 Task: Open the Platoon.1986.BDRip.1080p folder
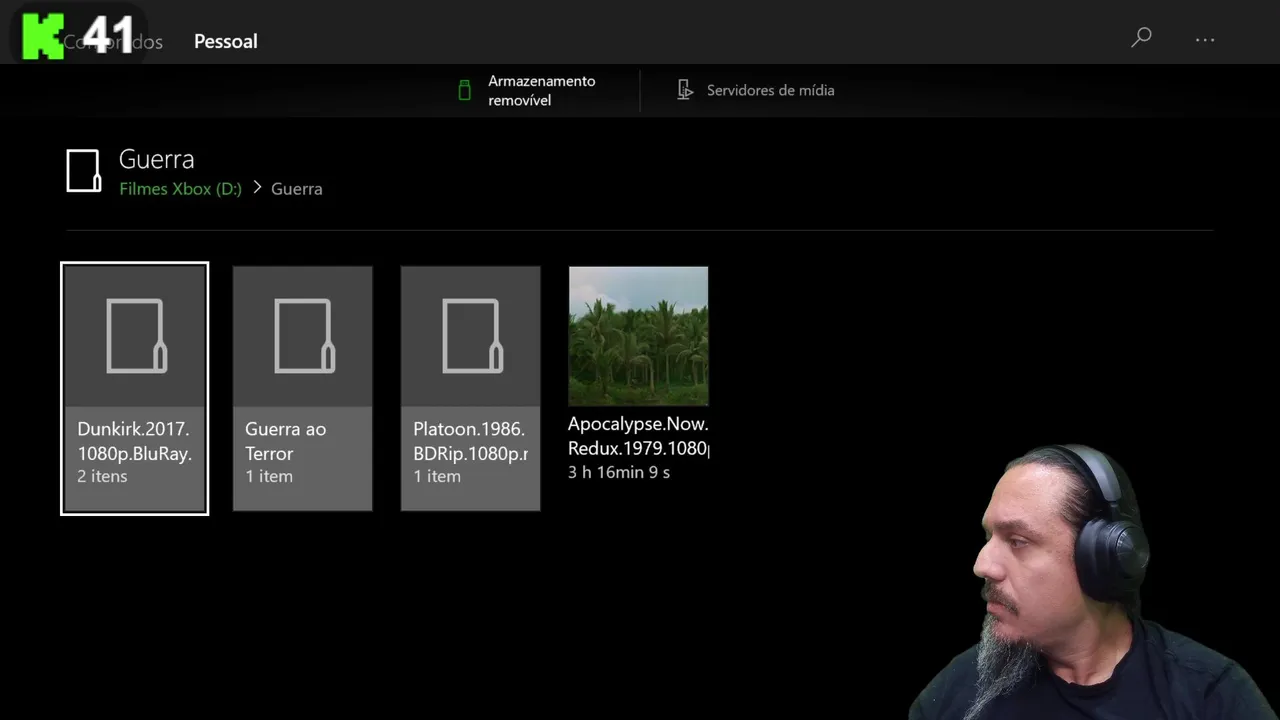point(471,389)
